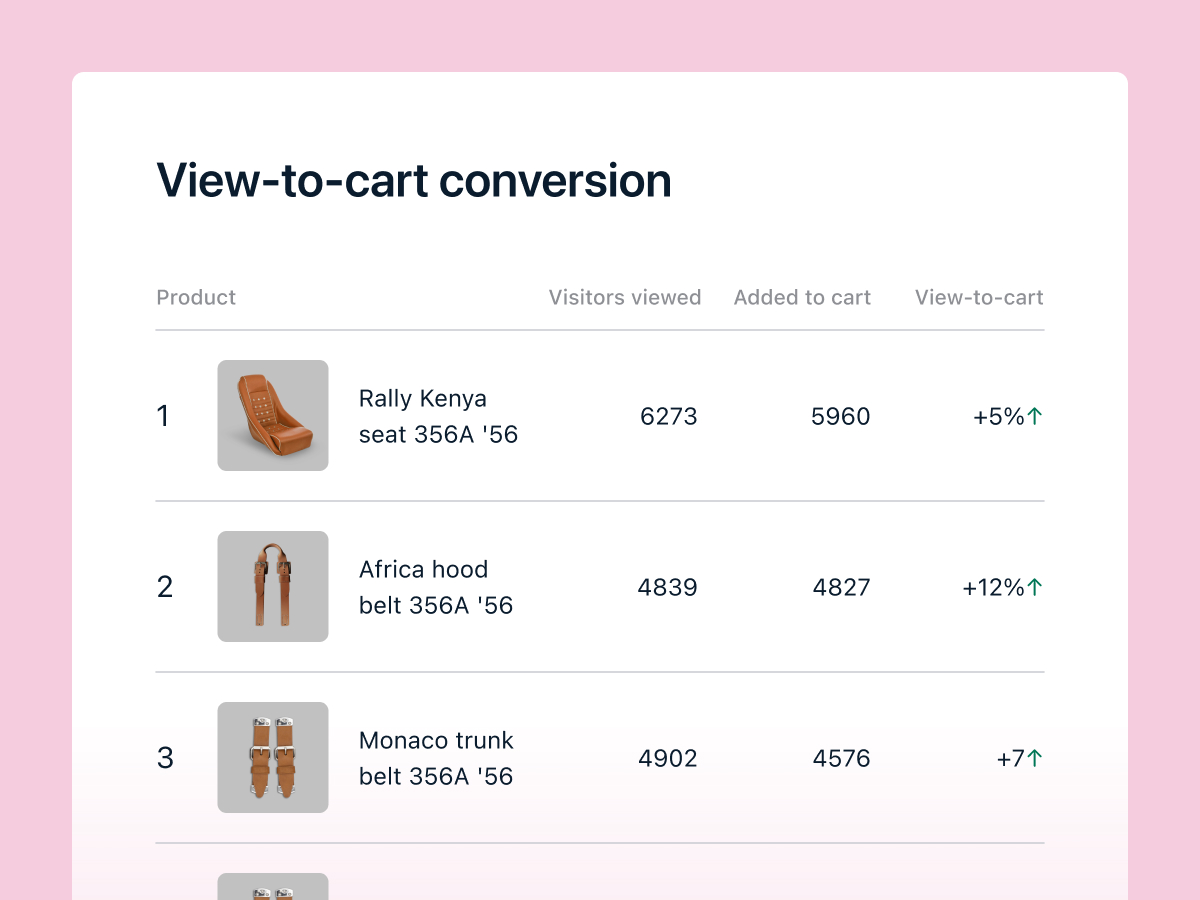The image size is (1200, 900).
Task: Click the partially visible fourth product thumbnail
Action: (273, 887)
